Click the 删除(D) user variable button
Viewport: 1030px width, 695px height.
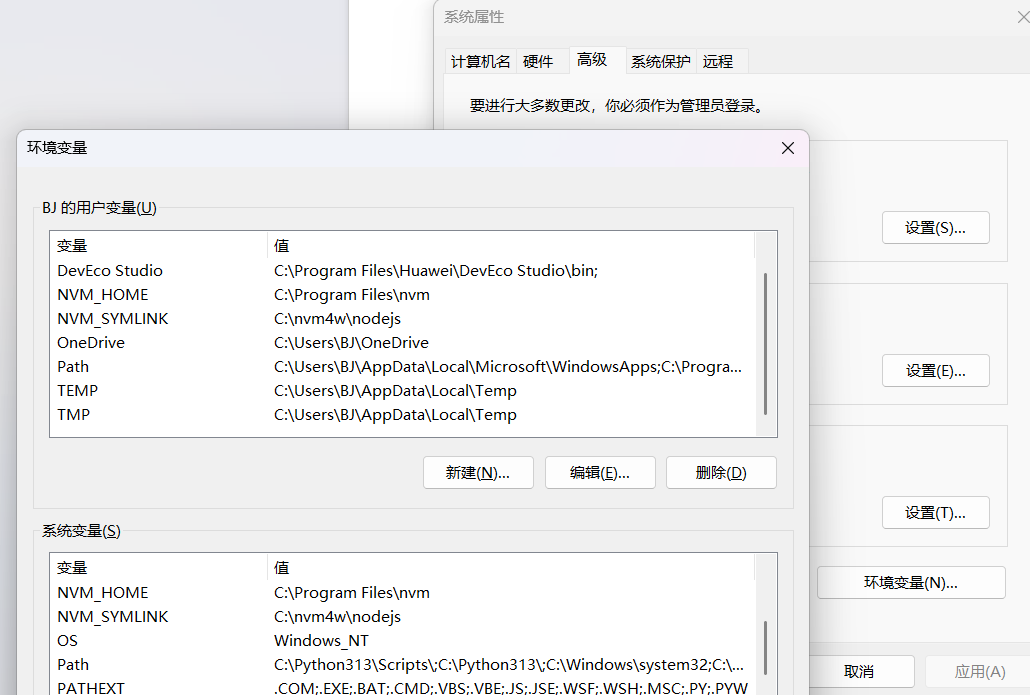tap(721, 473)
